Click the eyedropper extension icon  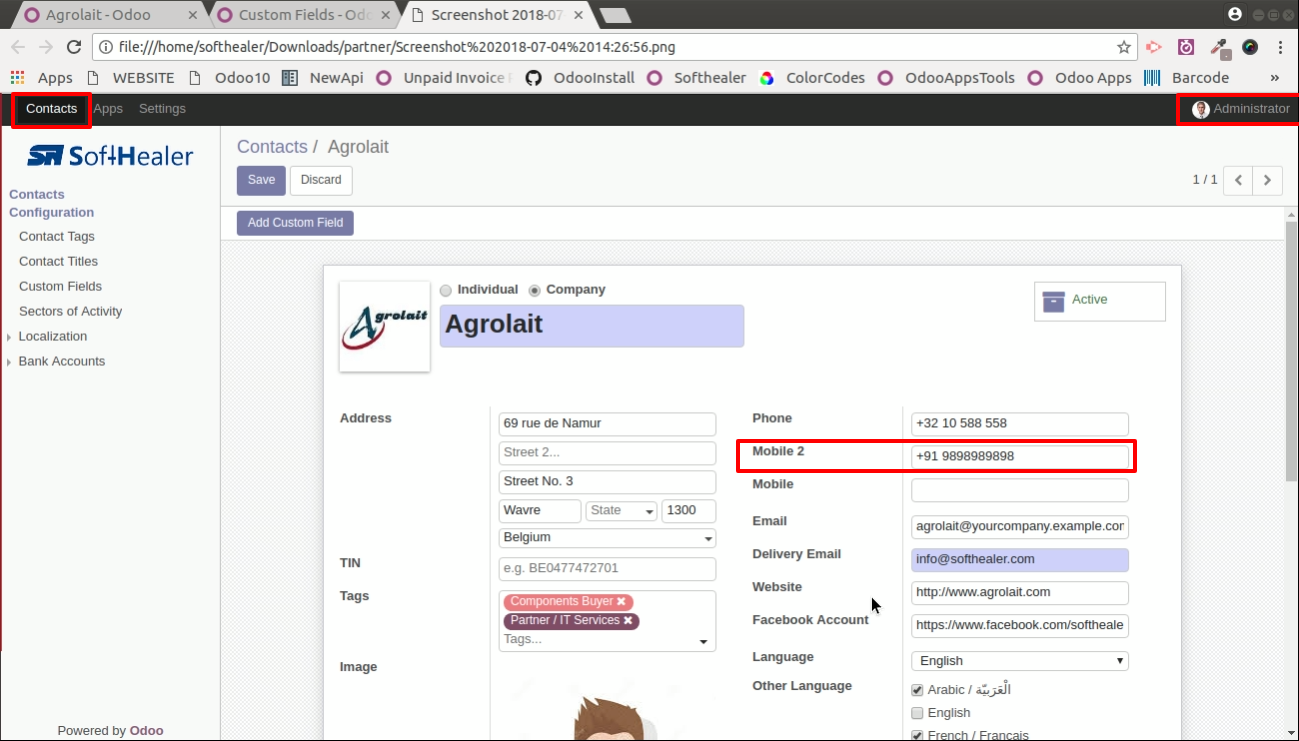point(1219,47)
